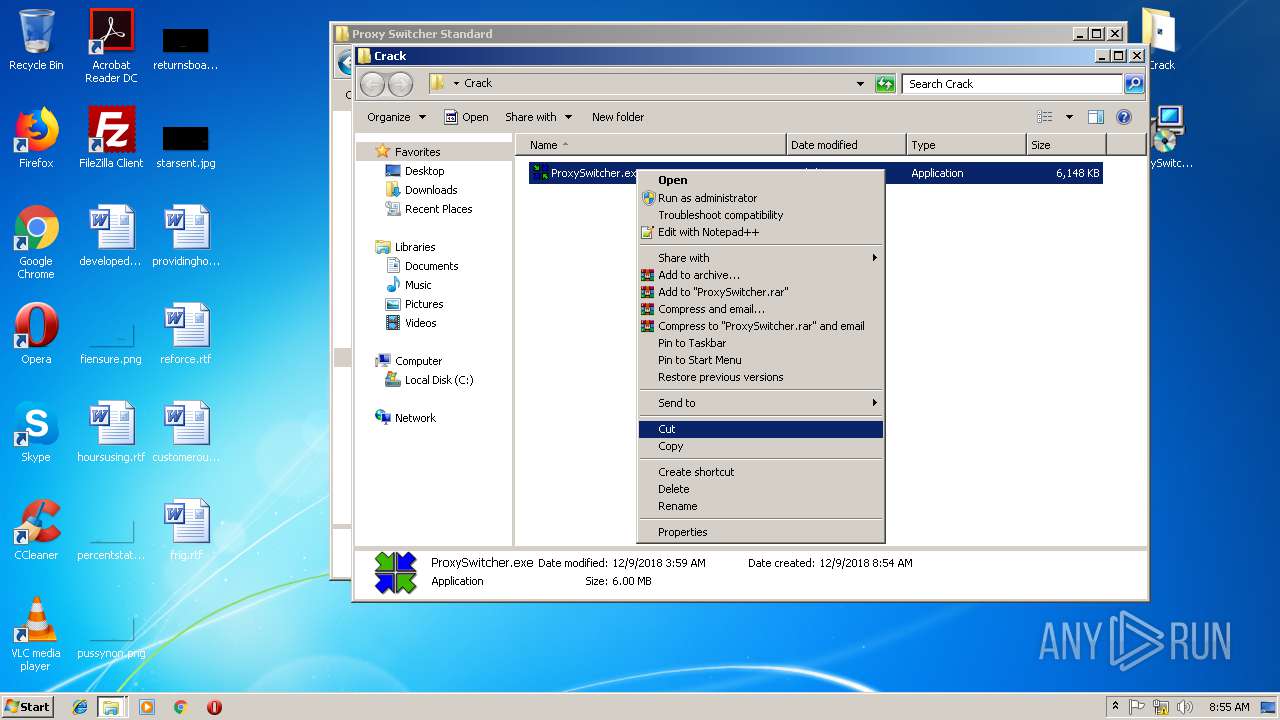Launch Google Chrome desktop shortcut
The height and width of the screenshot is (720, 1280).
(36, 242)
